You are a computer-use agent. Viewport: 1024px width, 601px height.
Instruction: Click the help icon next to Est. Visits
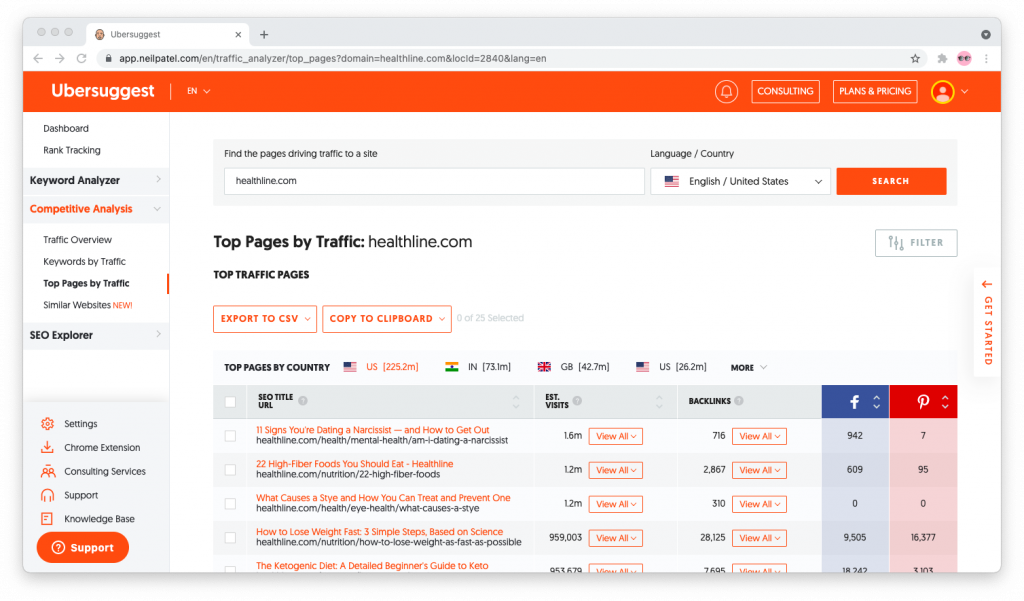pyautogui.click(x=577, y=400)
